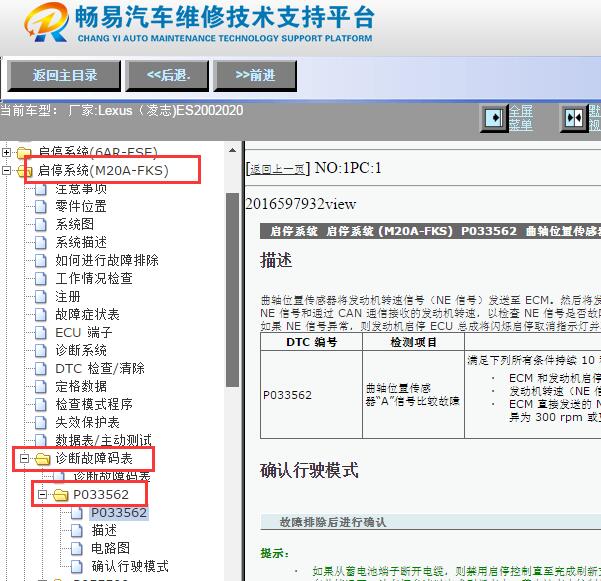The image size is (601, 581).
Task: Click the folder icon beside P033562
Action: coord(61,495)
